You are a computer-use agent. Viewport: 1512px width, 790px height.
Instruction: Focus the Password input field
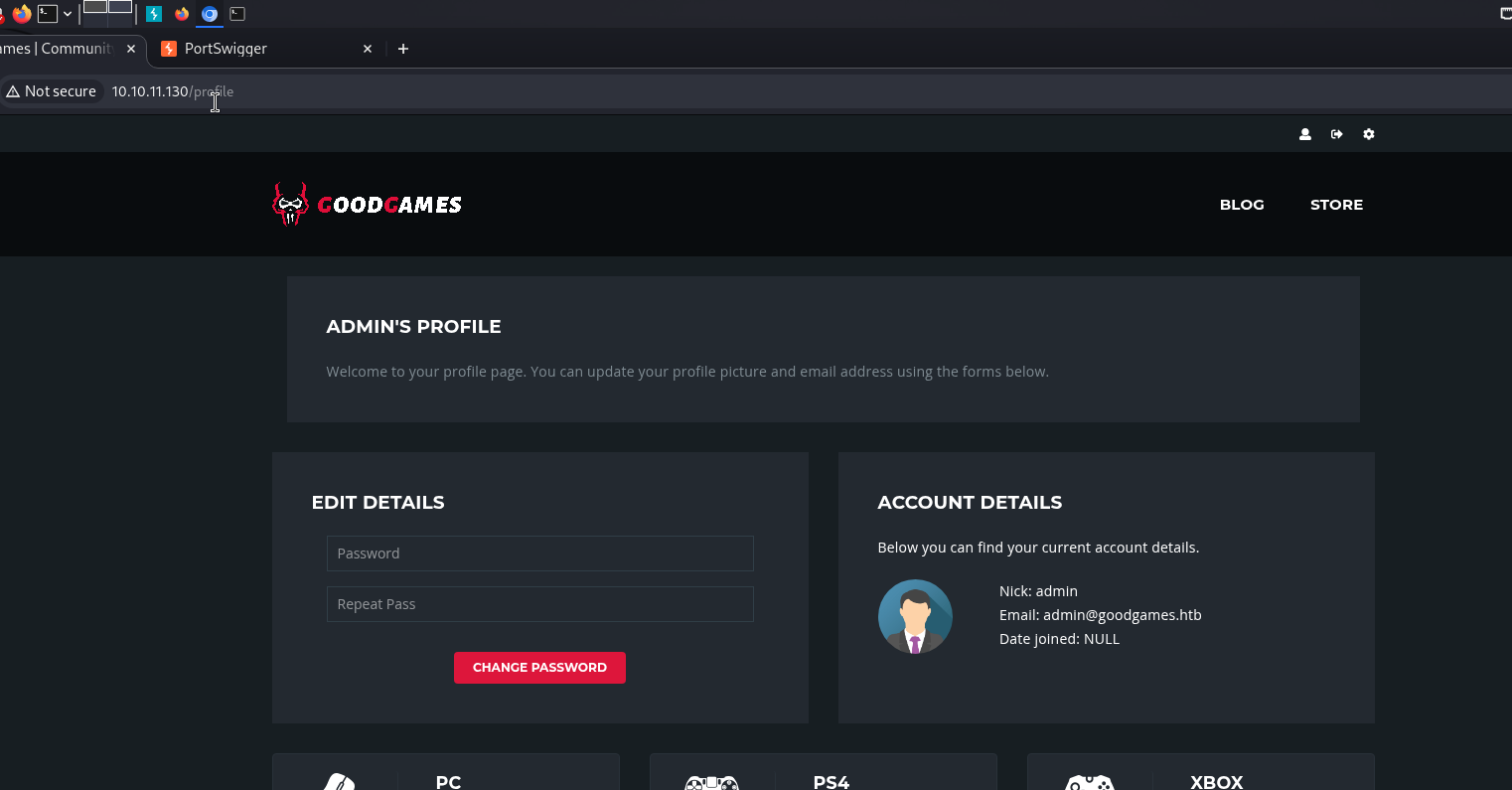tap(539, 553)
